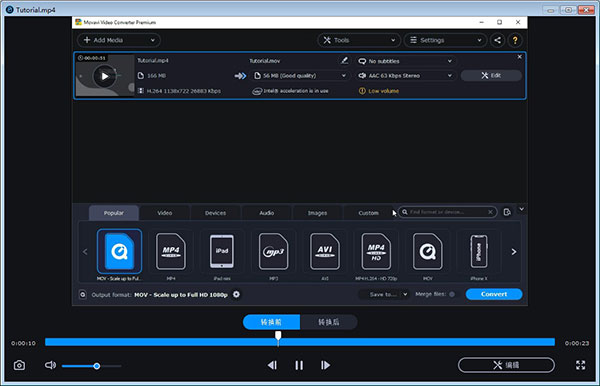
Task: Toggle the Merge files switch
Action: pyautogui.click(x=452, y=294)
